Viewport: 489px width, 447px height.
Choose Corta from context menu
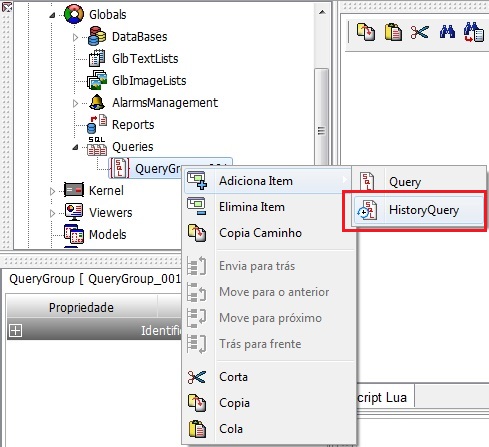coord(268,377)
